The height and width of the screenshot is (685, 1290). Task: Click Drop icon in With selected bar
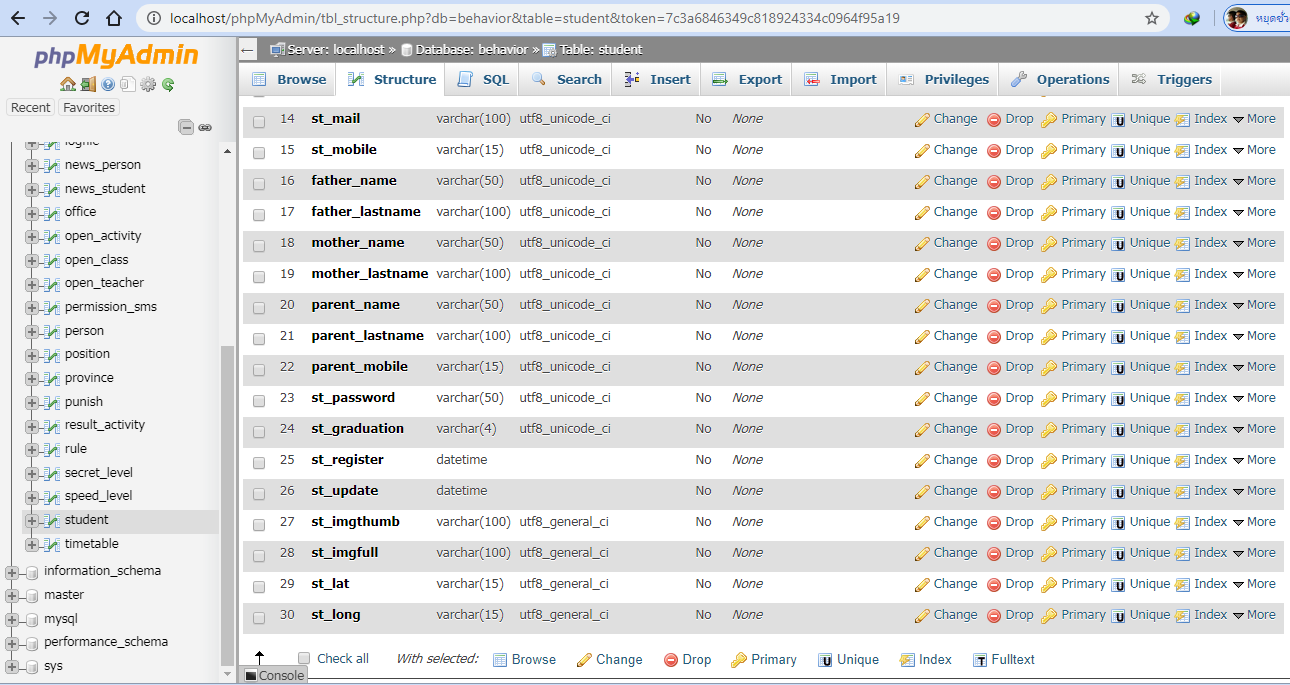(672, 660)
